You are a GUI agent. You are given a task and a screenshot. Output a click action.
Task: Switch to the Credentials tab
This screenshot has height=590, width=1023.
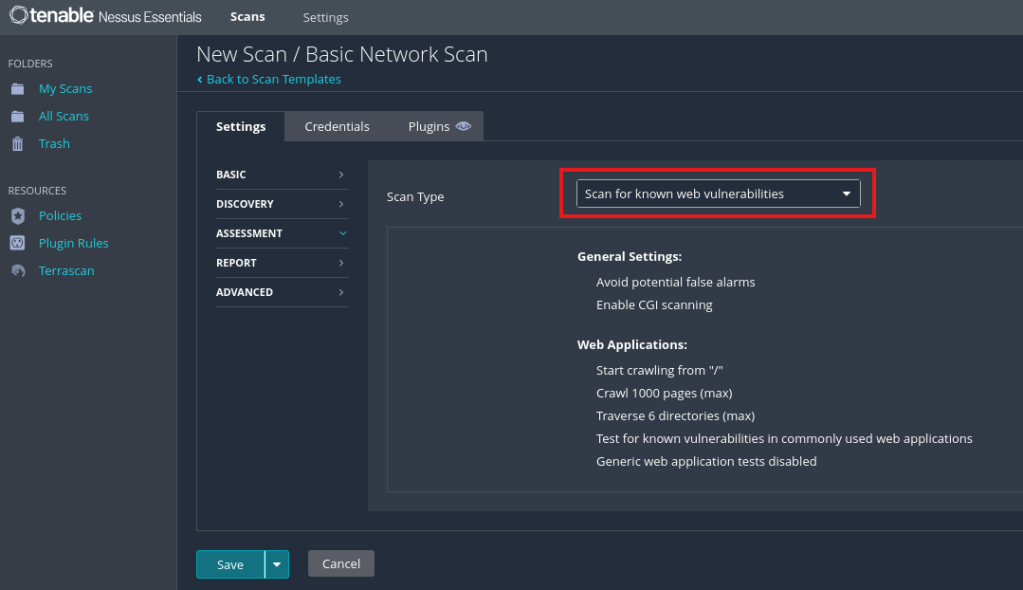(x=337, y=127)
